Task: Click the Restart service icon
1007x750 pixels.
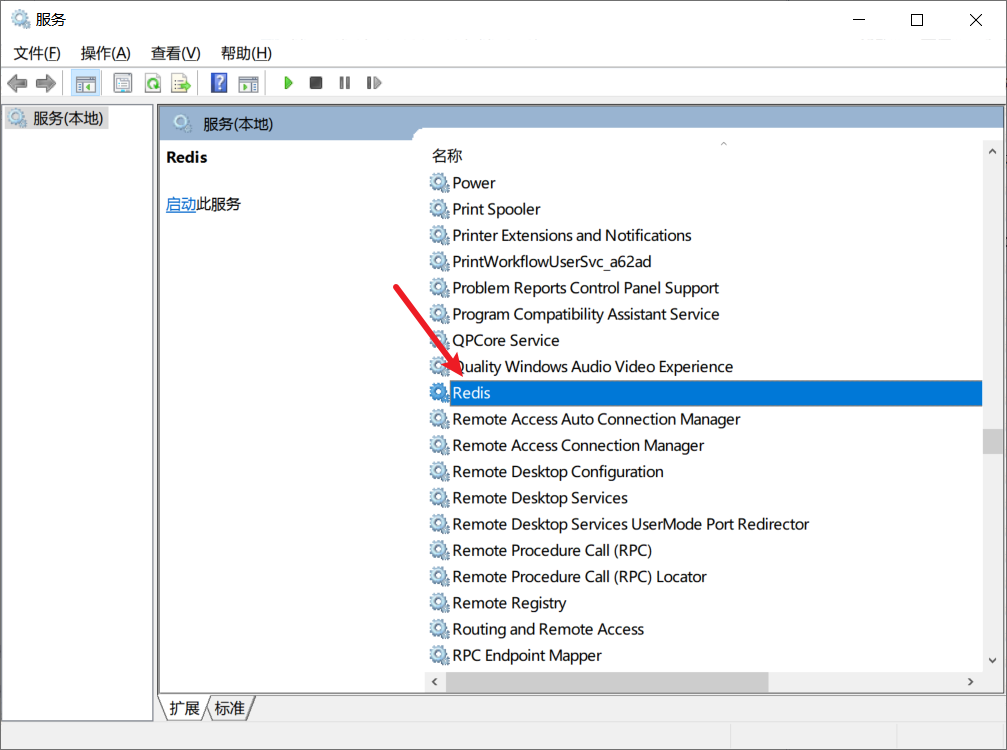Action: [373, 82]
